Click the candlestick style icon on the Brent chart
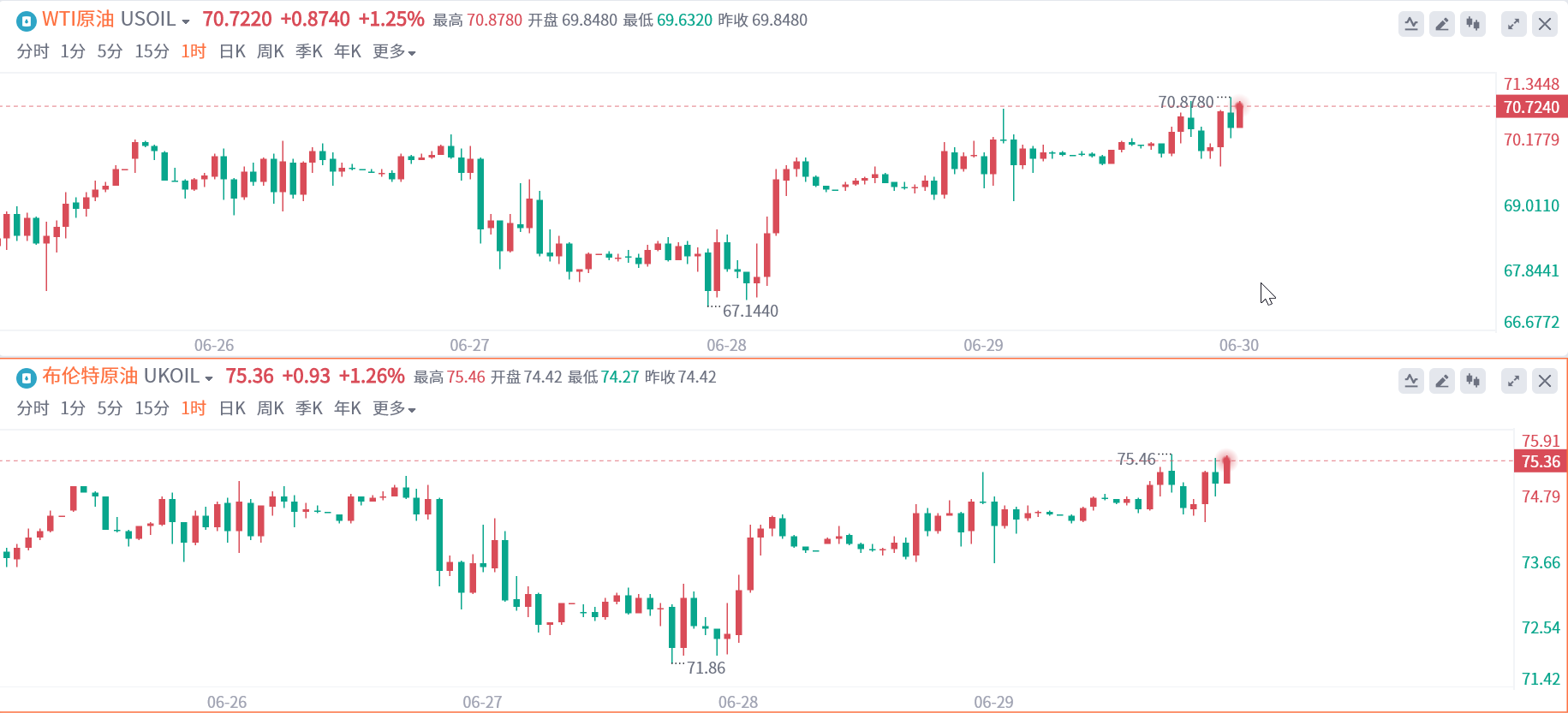Image resolution: width=1568 pixels, height=713 pixels. [1473, 381]
